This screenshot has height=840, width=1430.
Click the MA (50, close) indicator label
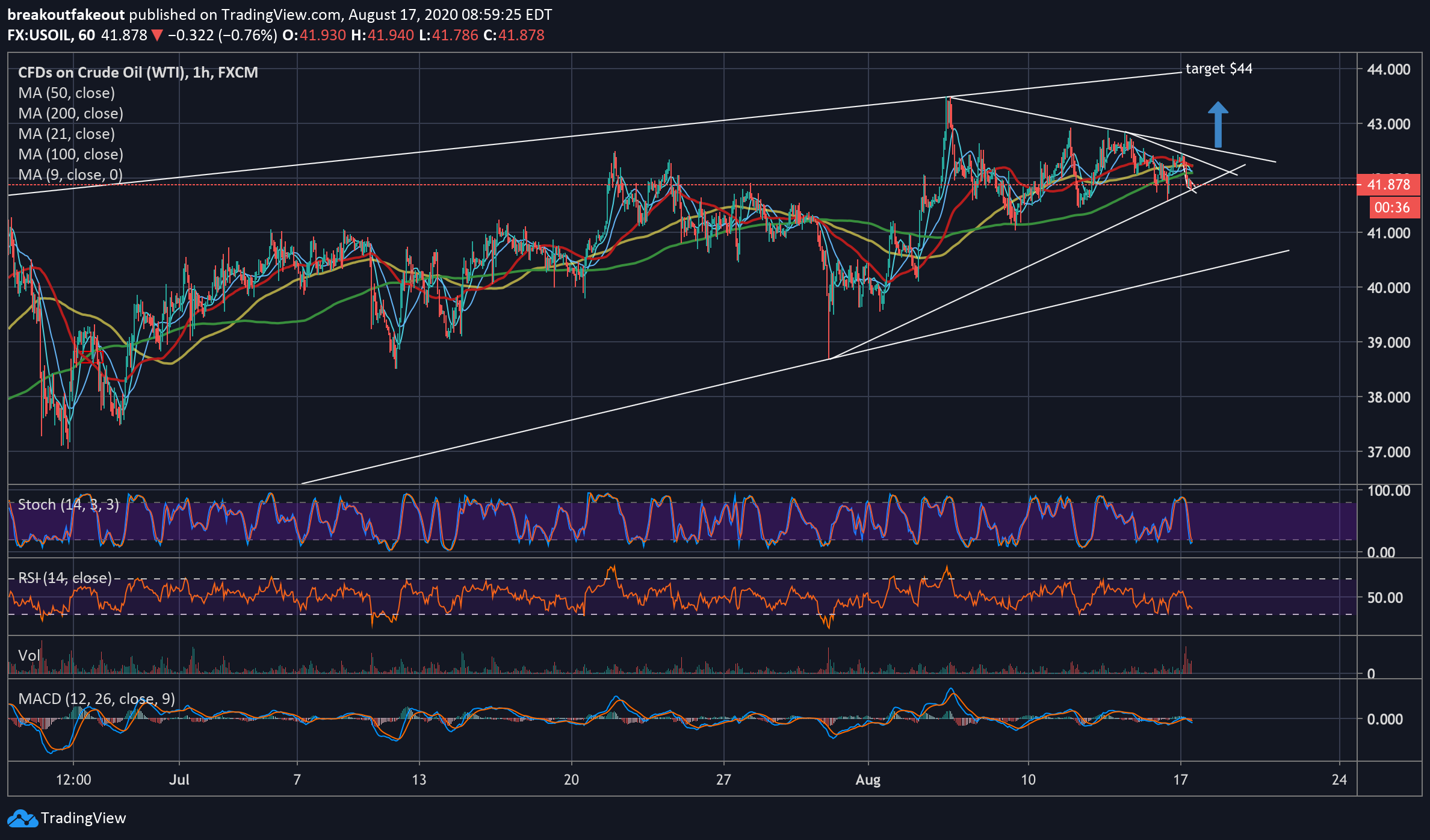coord(66,93)
